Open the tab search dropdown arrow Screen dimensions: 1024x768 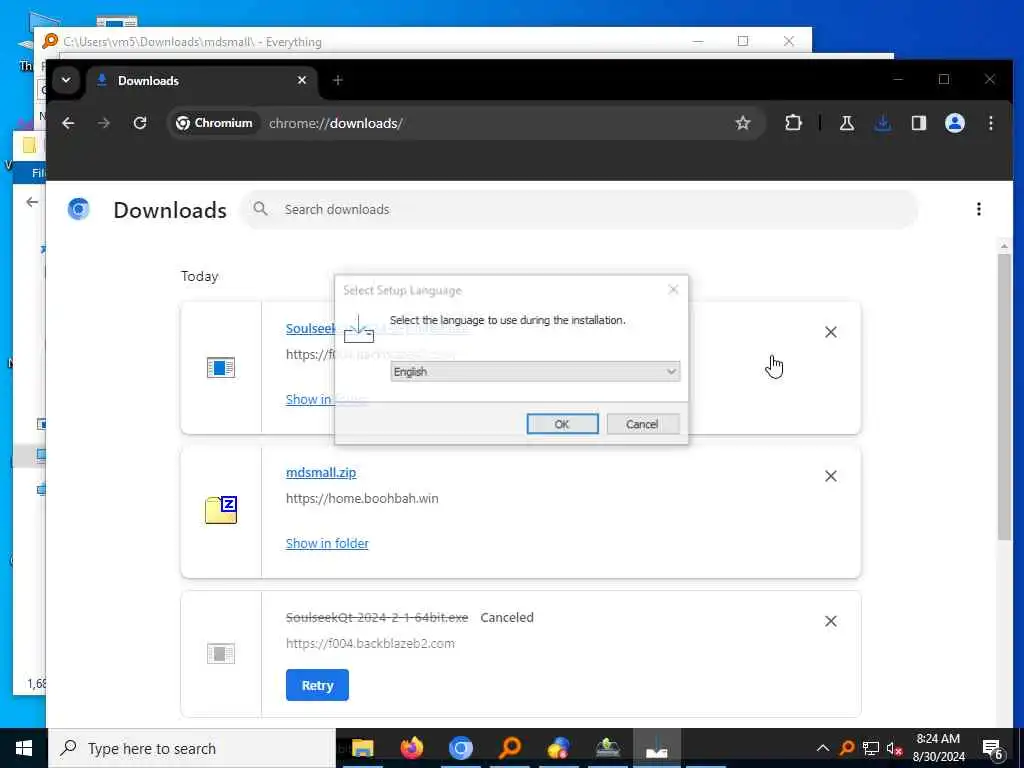point(66,80)
